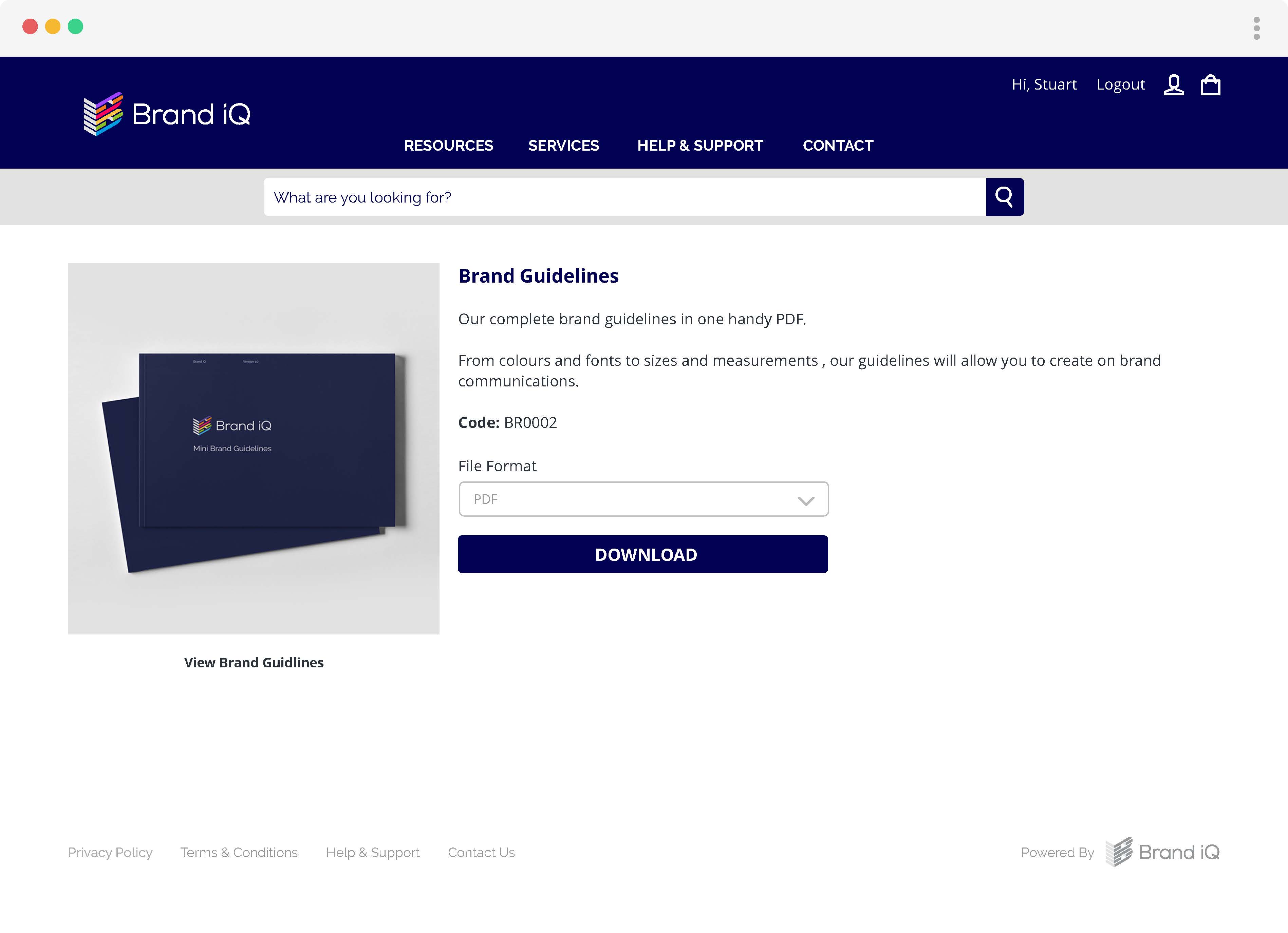Open the SERVICES navigation menu

[563, 146]
